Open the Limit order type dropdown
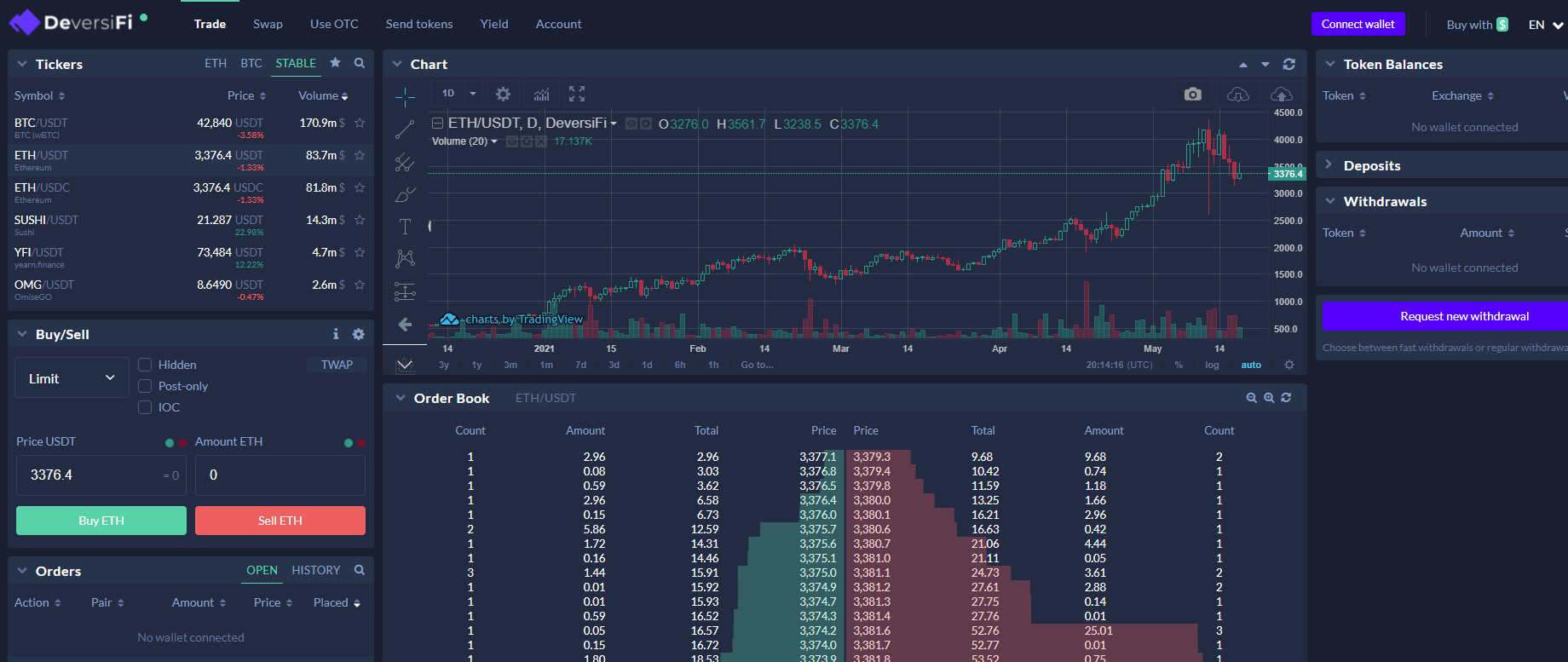This screenshot has height=662, width=1568. click(x=72, y=378)
